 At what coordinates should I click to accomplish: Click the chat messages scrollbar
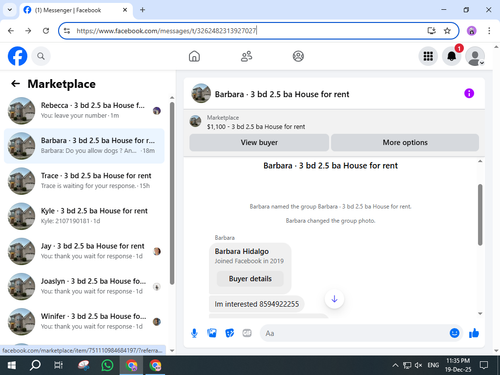(480, 215)
